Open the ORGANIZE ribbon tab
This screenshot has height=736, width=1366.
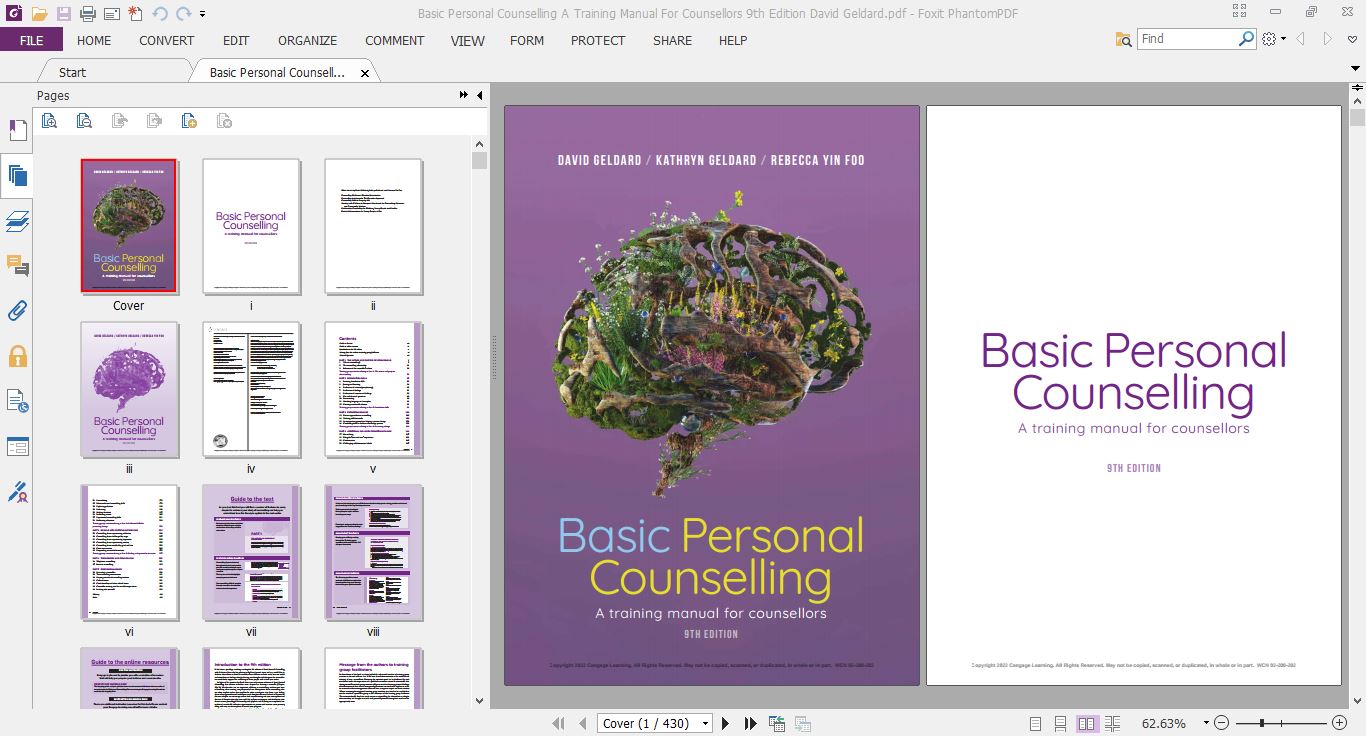[307, 40]
